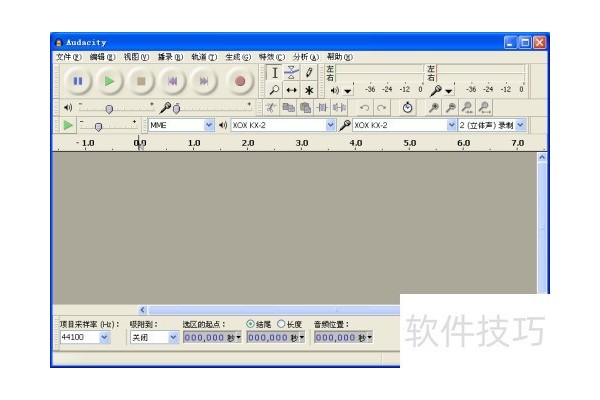This screenshot has height=400, width=600.
Task: Click the Cut scissors icon
Action: (271, 108)
